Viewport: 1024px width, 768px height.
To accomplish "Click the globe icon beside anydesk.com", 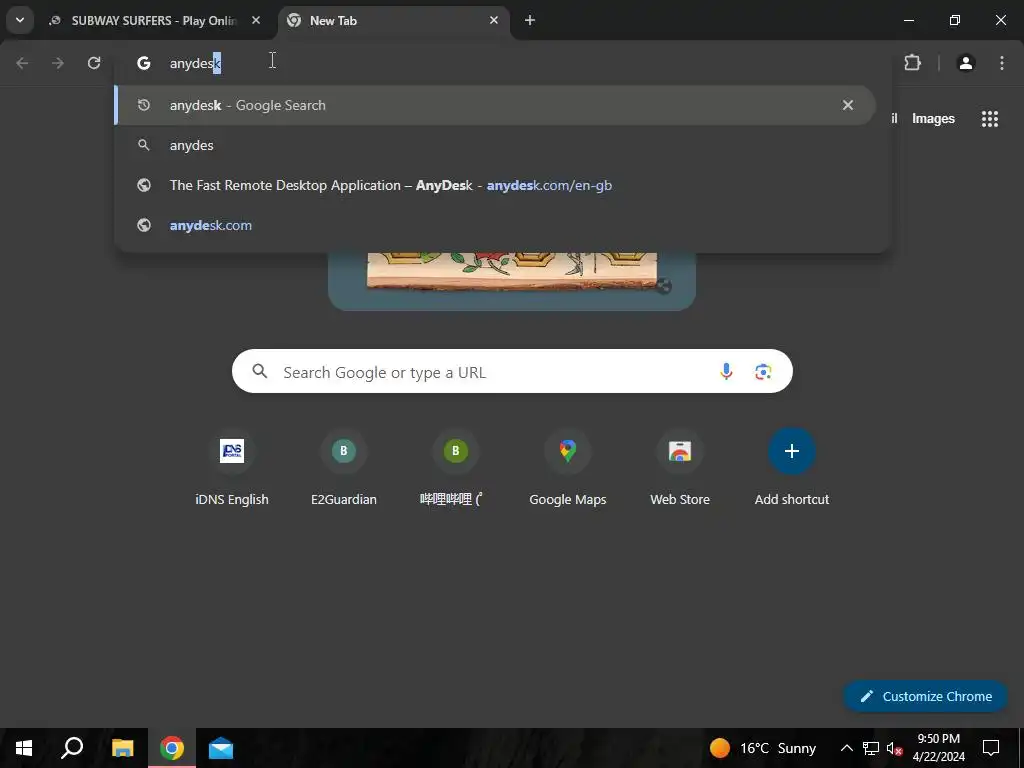I will 144,225.
